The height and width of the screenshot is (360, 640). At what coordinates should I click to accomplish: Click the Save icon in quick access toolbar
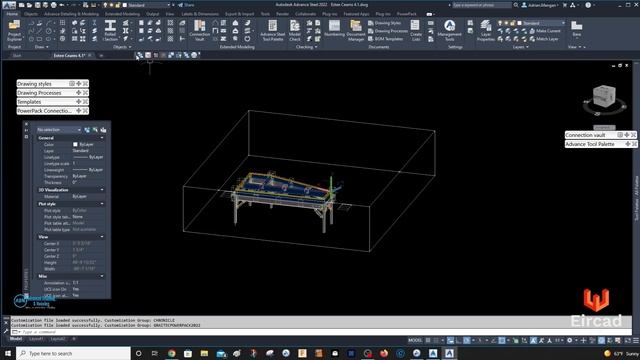[x=37, y=5]
